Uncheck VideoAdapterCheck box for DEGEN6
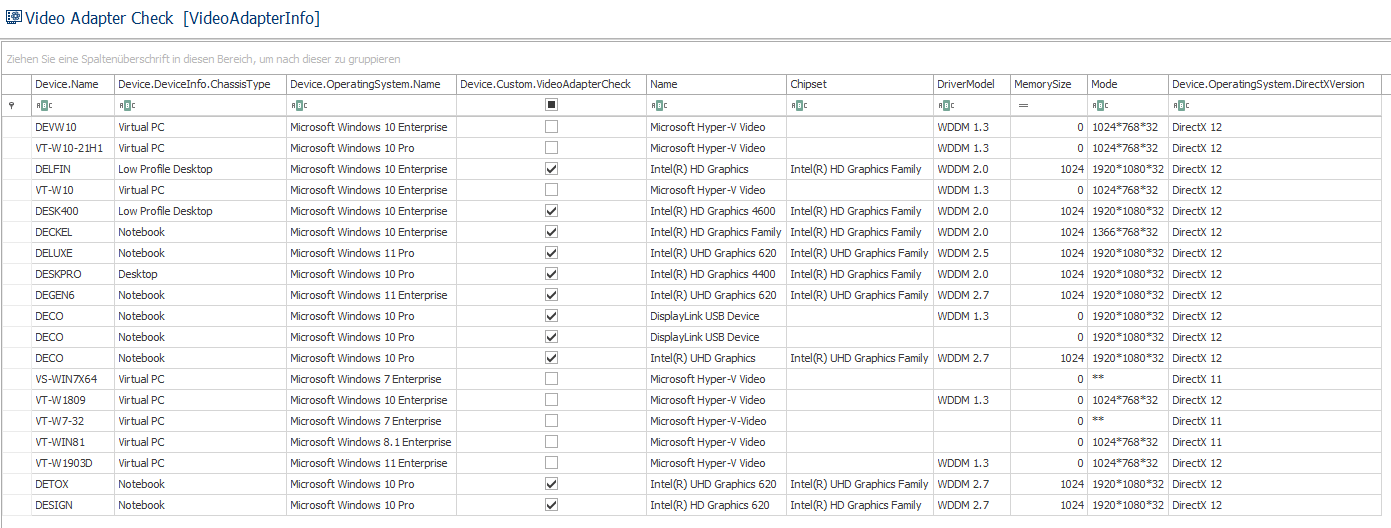 [551, 295]
